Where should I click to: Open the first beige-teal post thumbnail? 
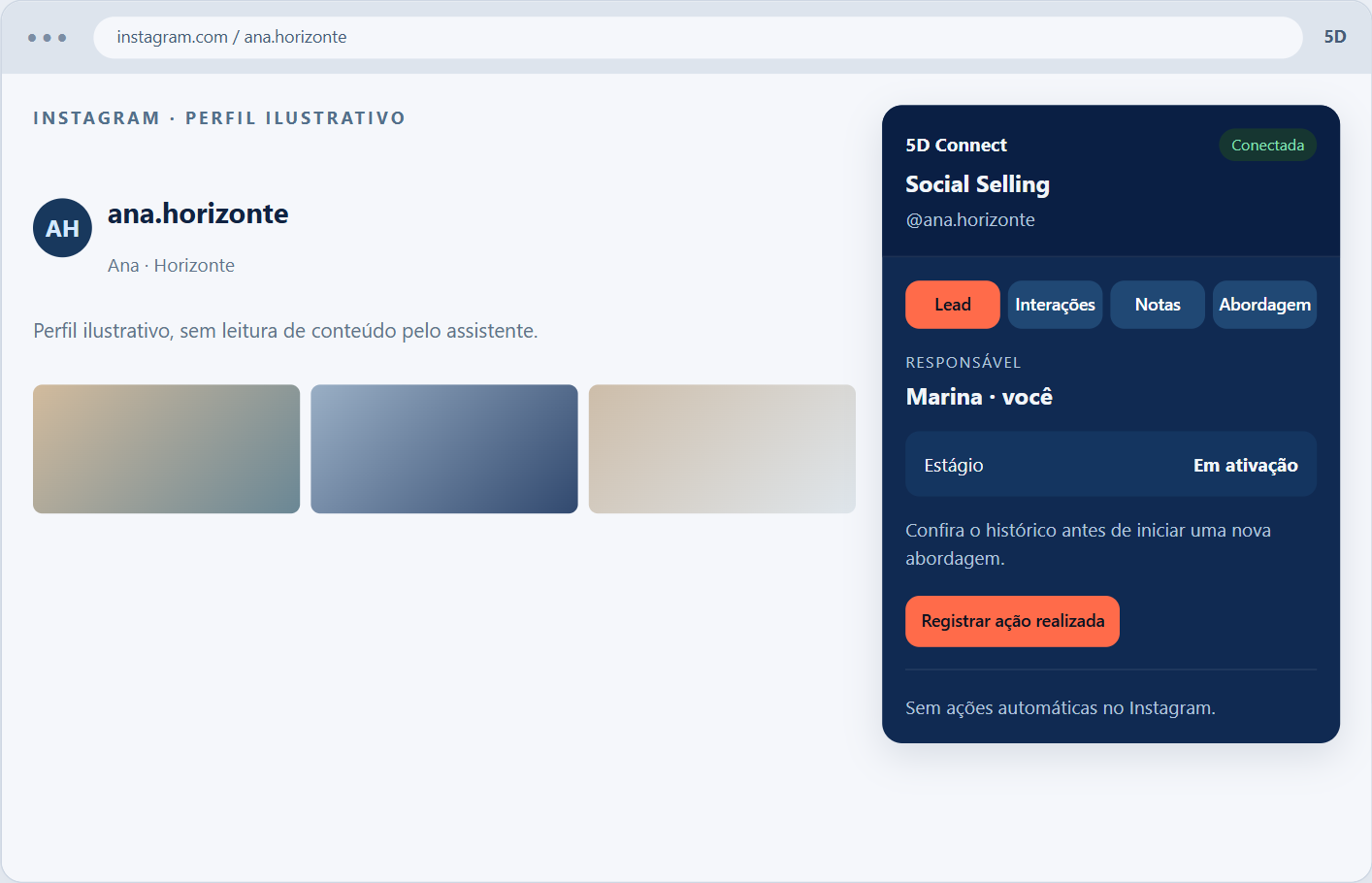click(166, 449)
